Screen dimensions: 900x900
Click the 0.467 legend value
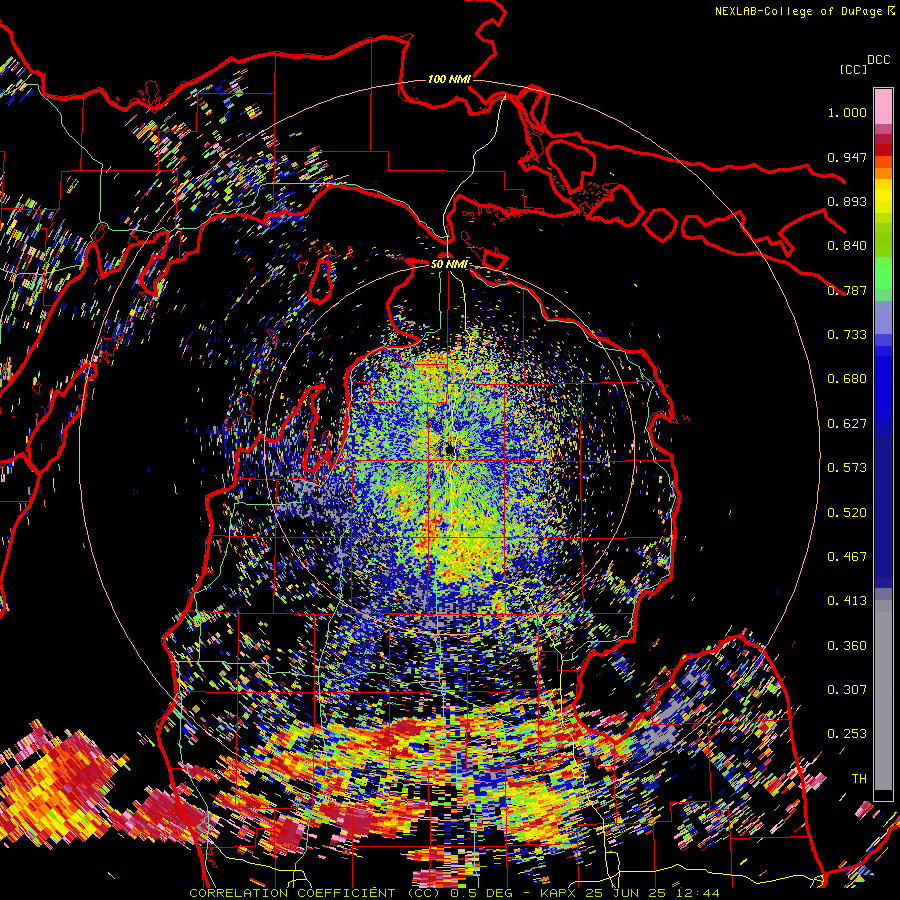click(847, 557)
